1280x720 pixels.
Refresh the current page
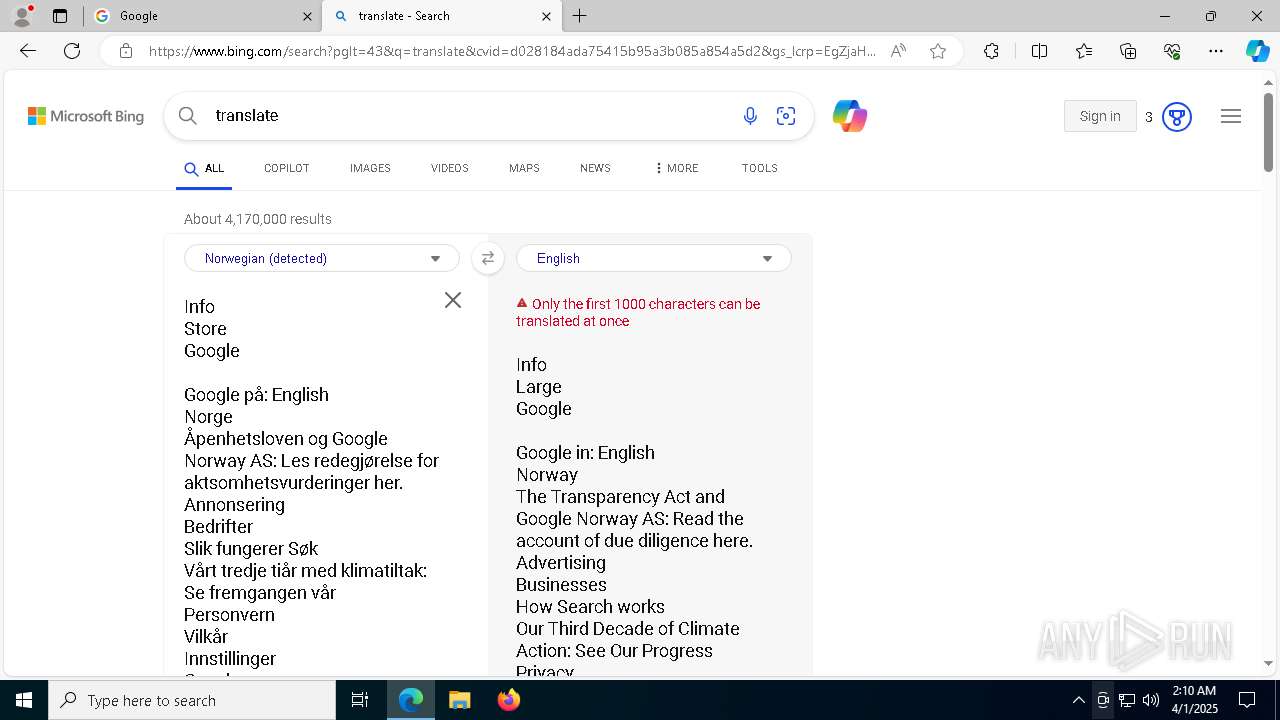click(x=72, y=51)
